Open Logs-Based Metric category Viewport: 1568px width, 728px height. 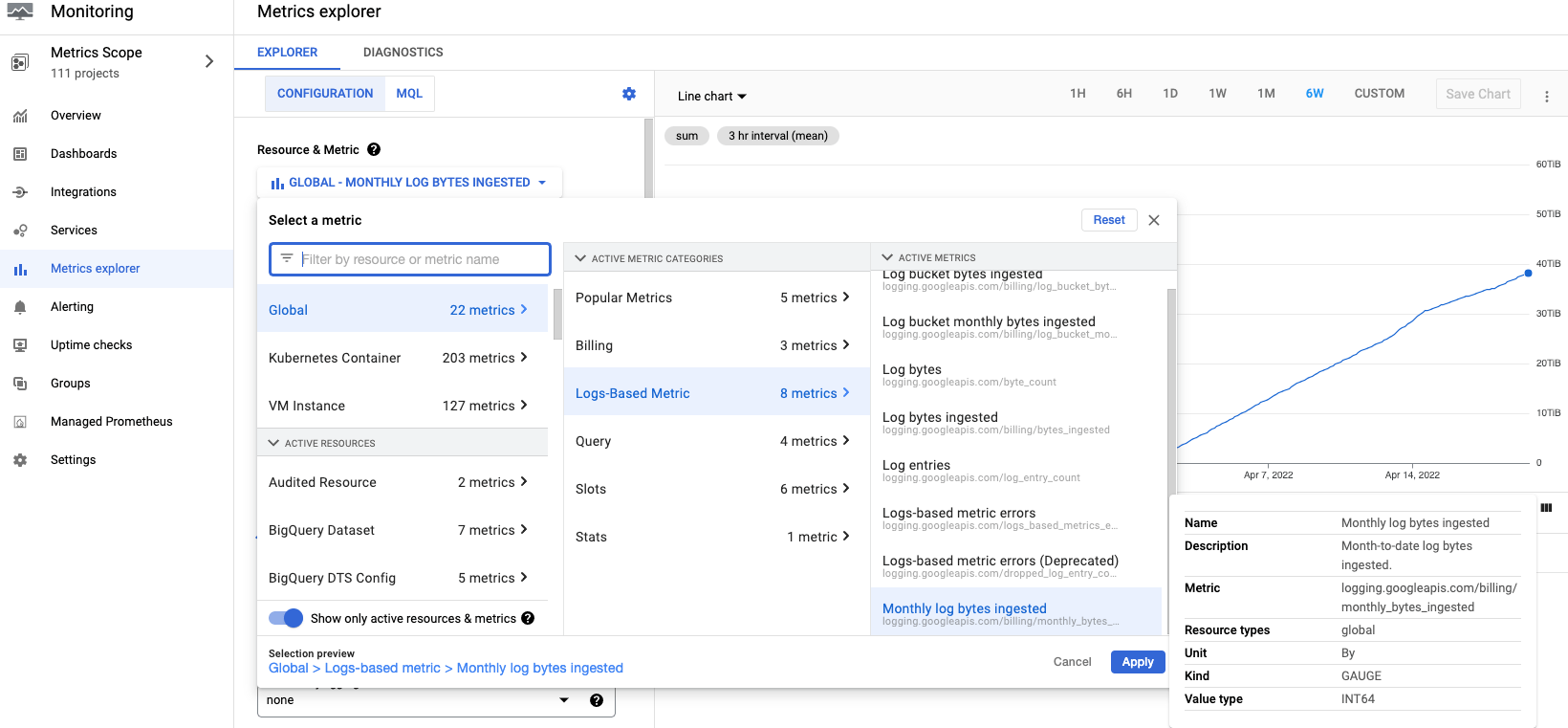coord(715,393)
